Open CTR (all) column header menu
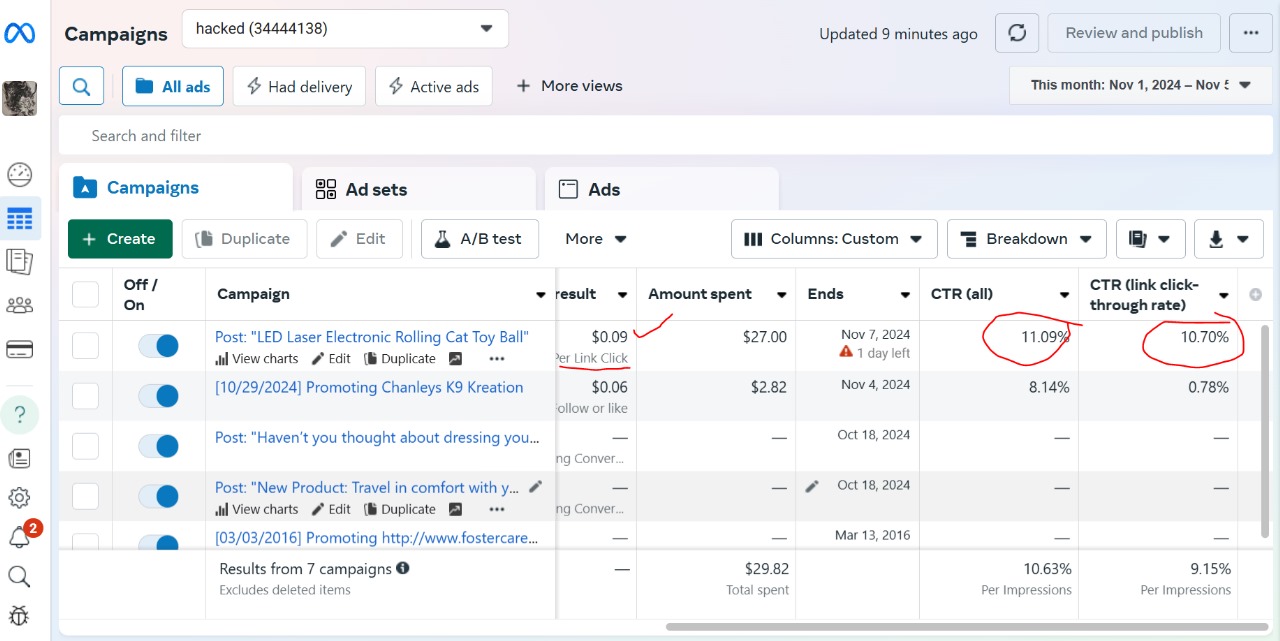 (x=1066, y=295)
